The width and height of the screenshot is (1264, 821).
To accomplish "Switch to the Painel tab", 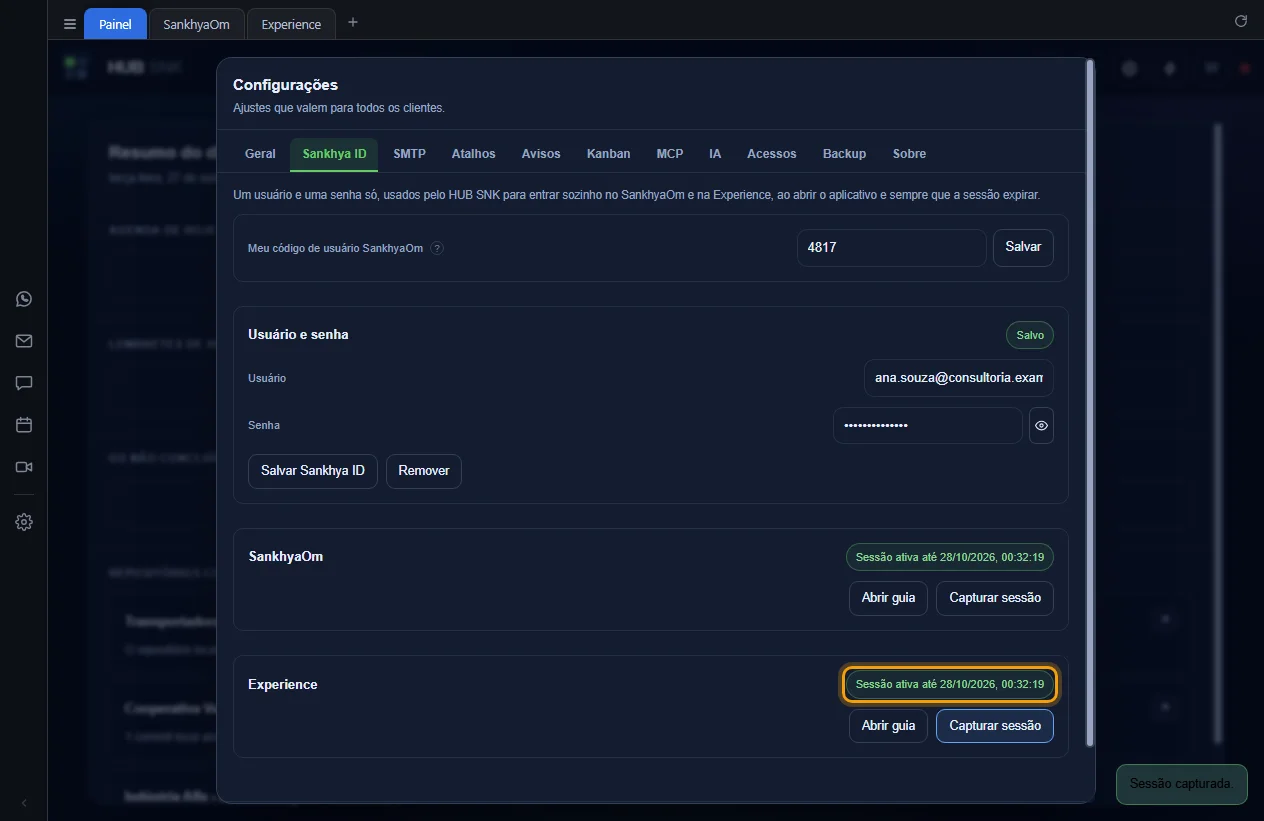I will click(115, 24).
